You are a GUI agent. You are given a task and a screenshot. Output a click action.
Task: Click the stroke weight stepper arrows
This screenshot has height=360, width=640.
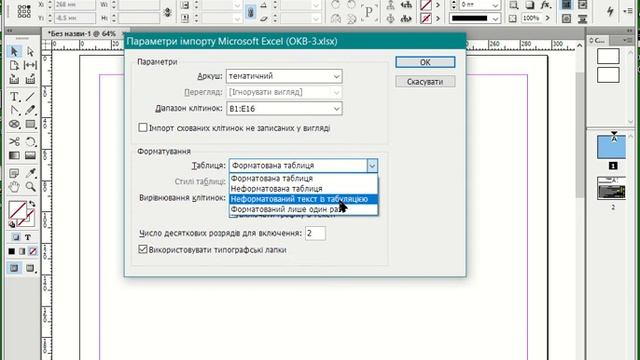453,5
